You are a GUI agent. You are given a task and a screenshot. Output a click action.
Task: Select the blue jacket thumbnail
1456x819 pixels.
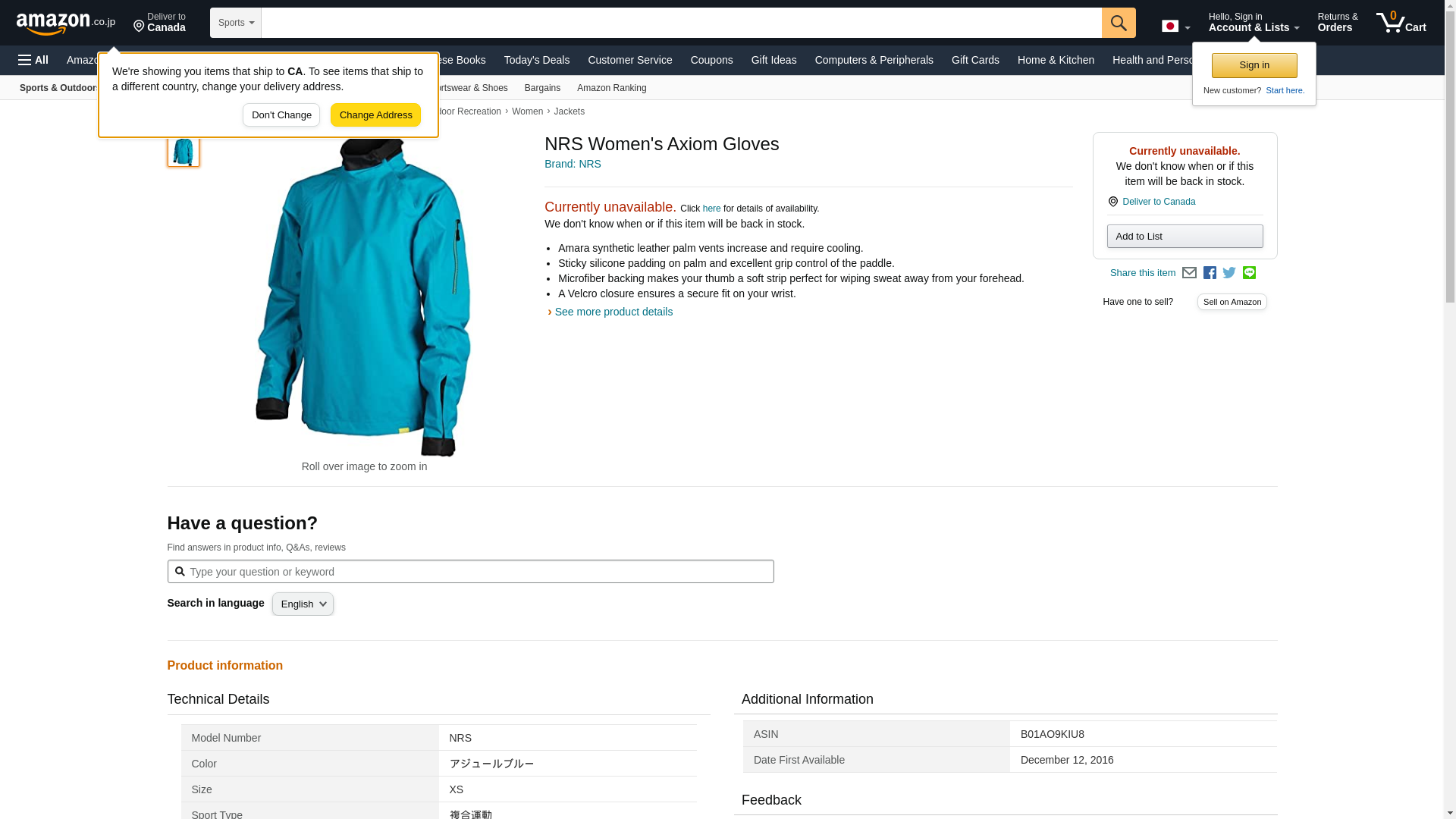pos(183,151)
